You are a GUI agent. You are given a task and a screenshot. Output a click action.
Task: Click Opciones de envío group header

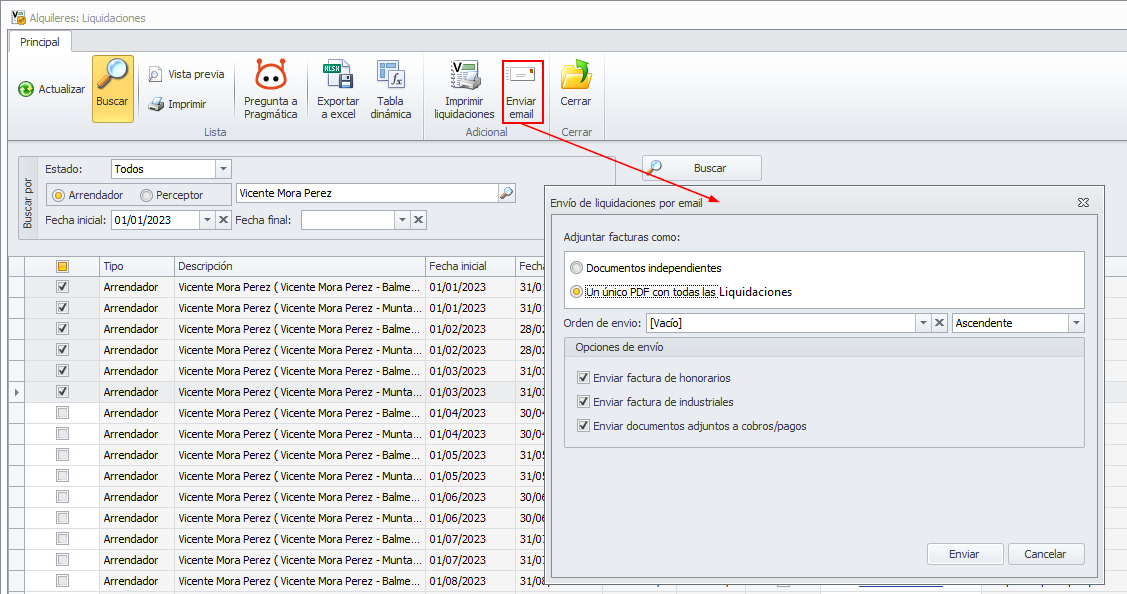coord(824,347)
